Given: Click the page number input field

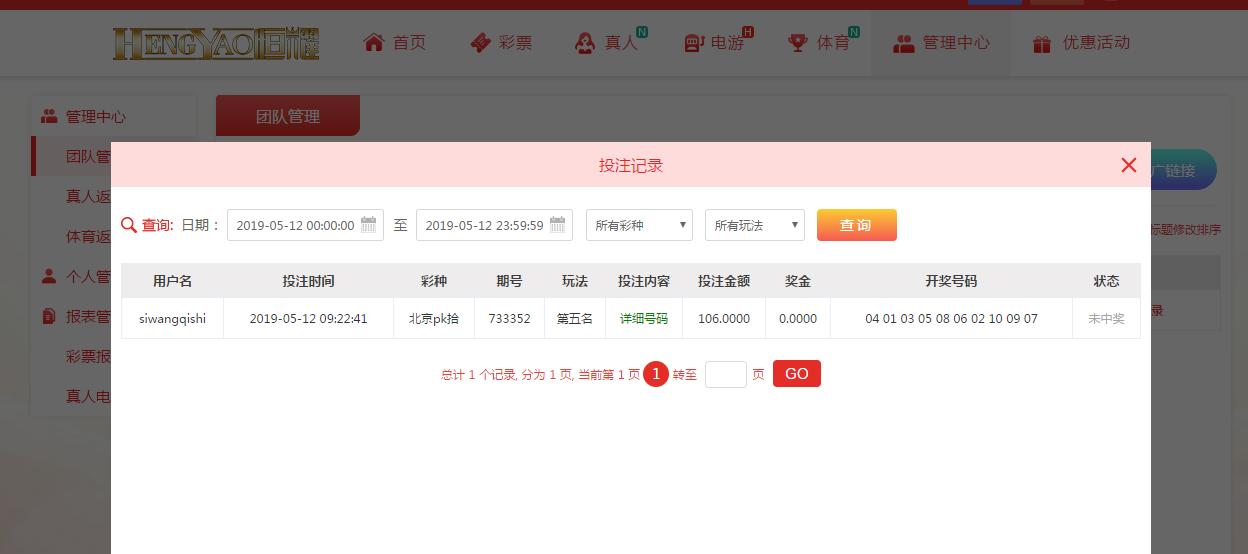Looking at the screenshot, I should (725, 374).
